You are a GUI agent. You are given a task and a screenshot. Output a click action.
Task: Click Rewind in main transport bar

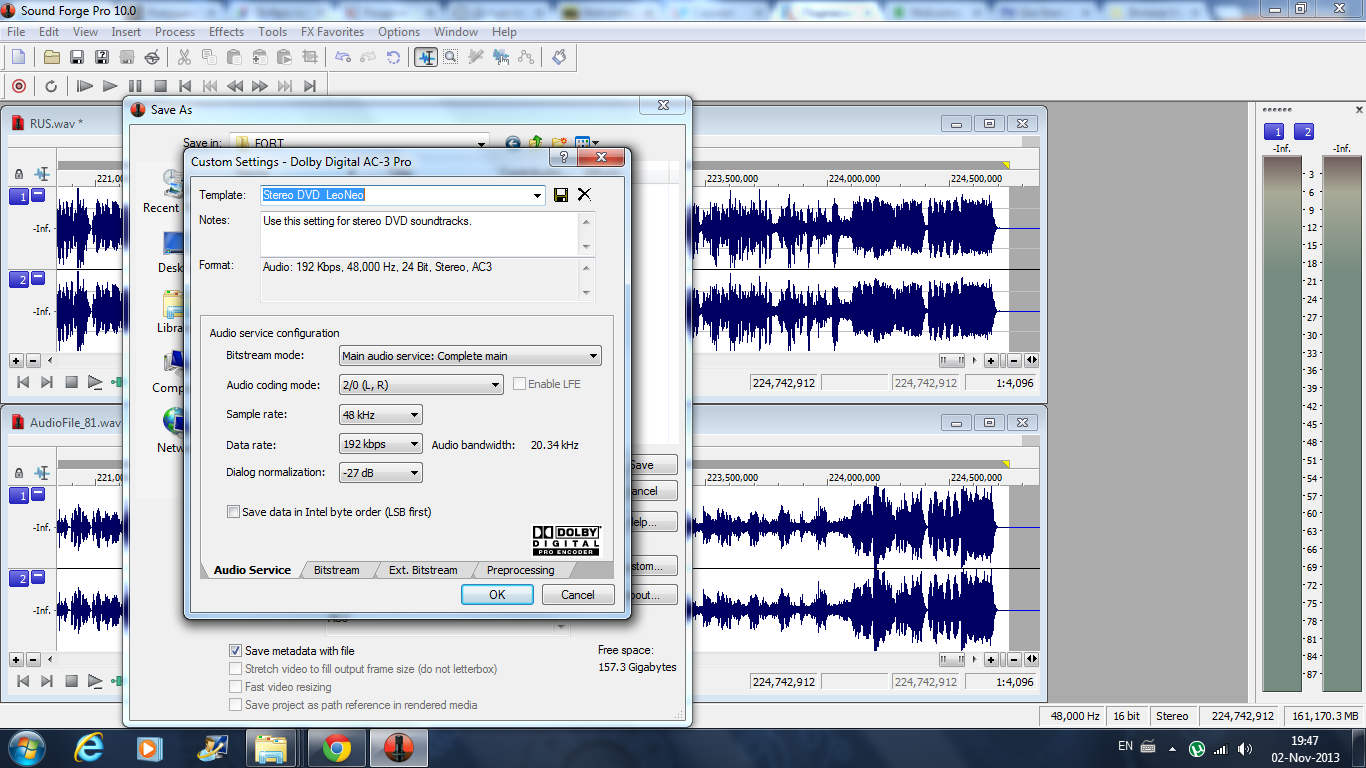235,86
